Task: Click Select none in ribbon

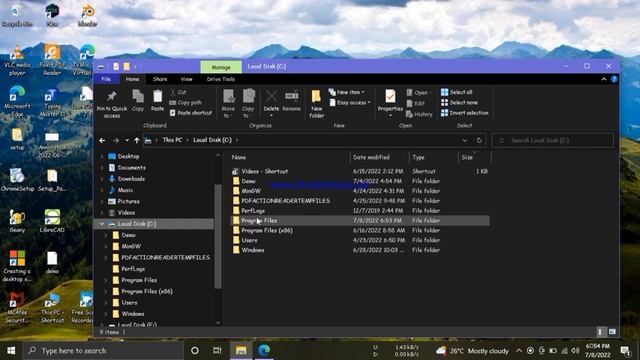Action: tap(459, 102)
